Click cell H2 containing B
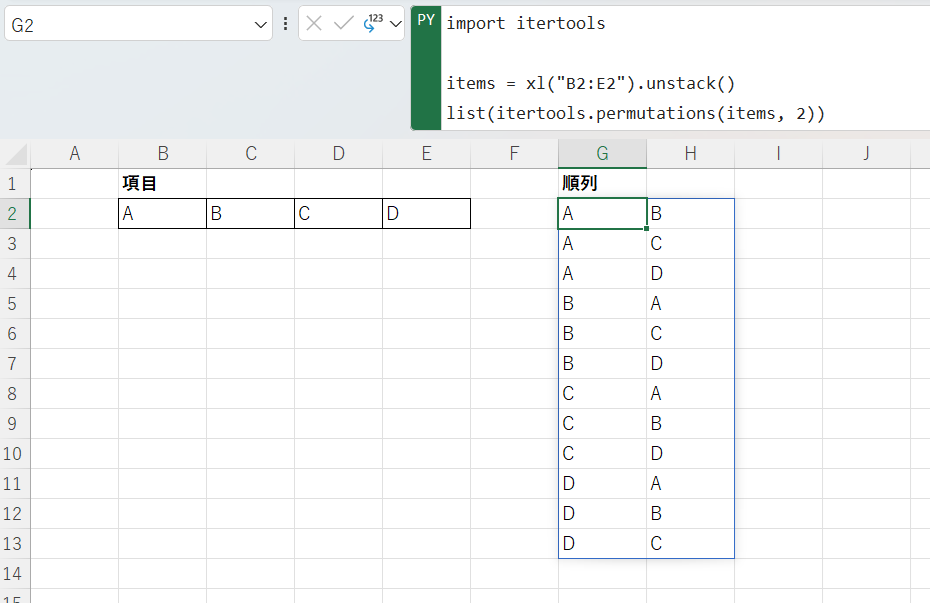Viewport: 930px width, 603px height. (x=690, y=213)
